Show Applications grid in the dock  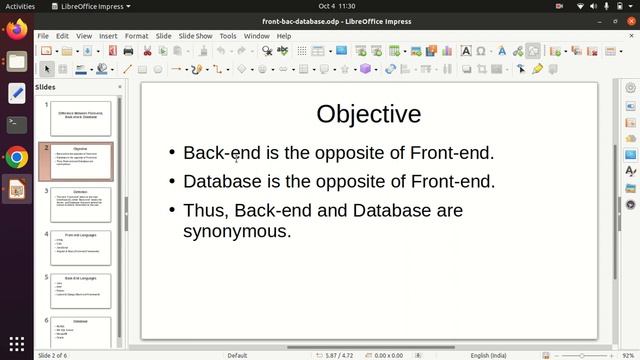[x=17, y=344]
